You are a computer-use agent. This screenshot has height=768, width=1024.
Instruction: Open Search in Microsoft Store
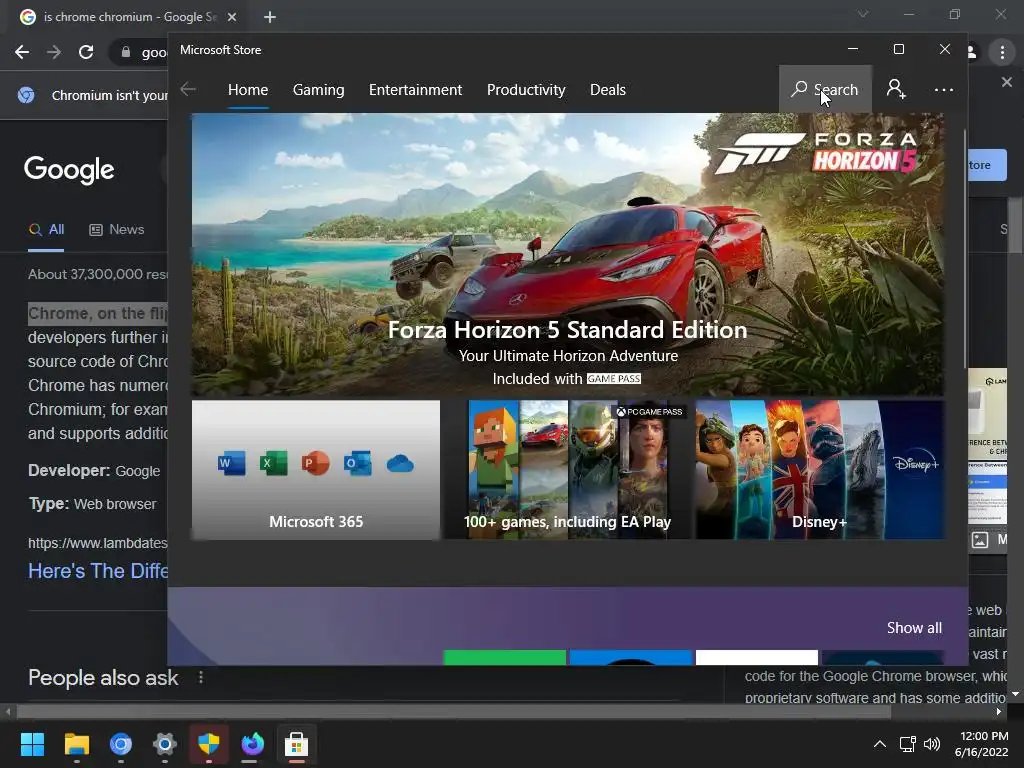[825, 89]
